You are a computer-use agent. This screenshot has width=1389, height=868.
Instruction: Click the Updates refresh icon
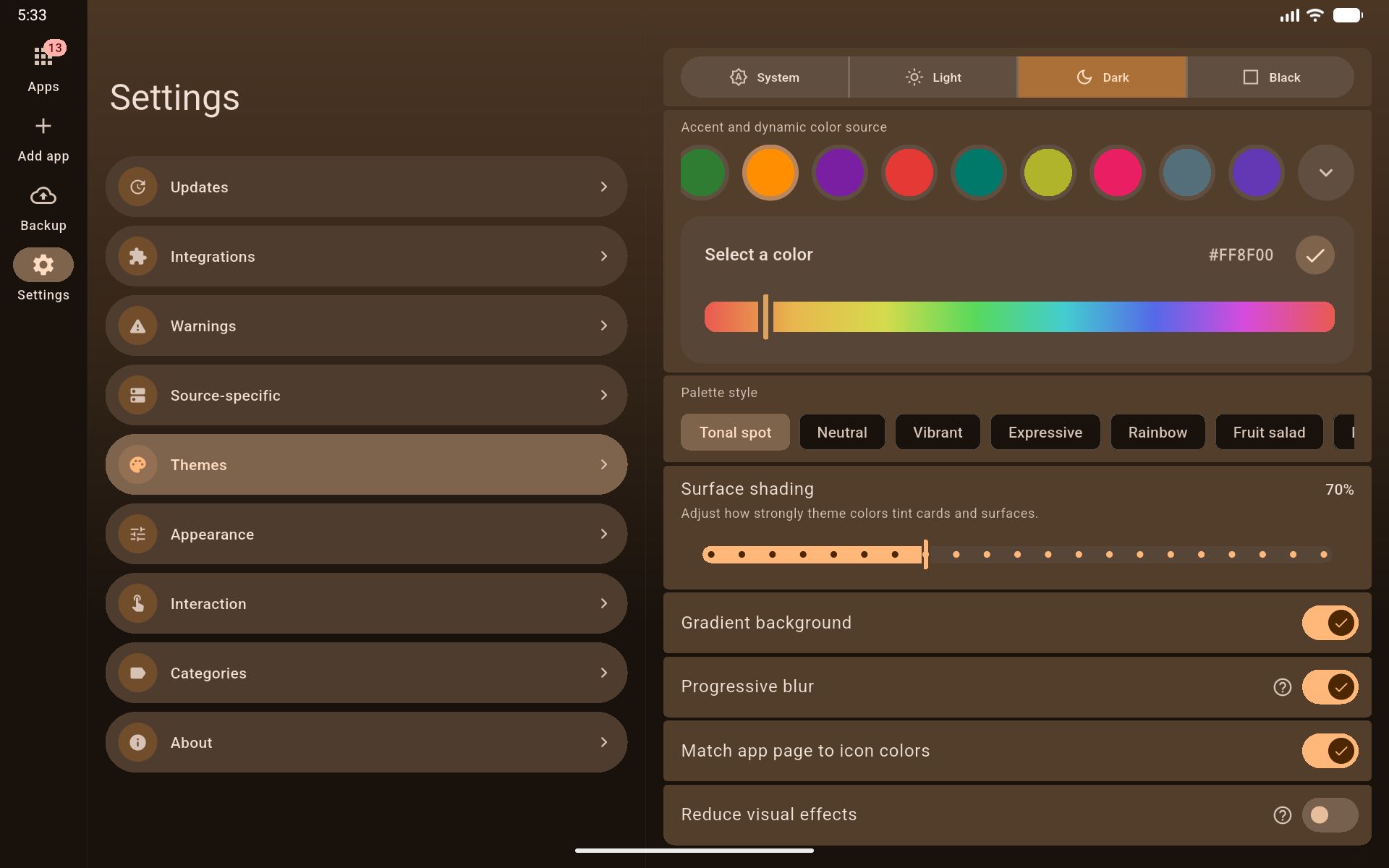click(x=137, y=187)
